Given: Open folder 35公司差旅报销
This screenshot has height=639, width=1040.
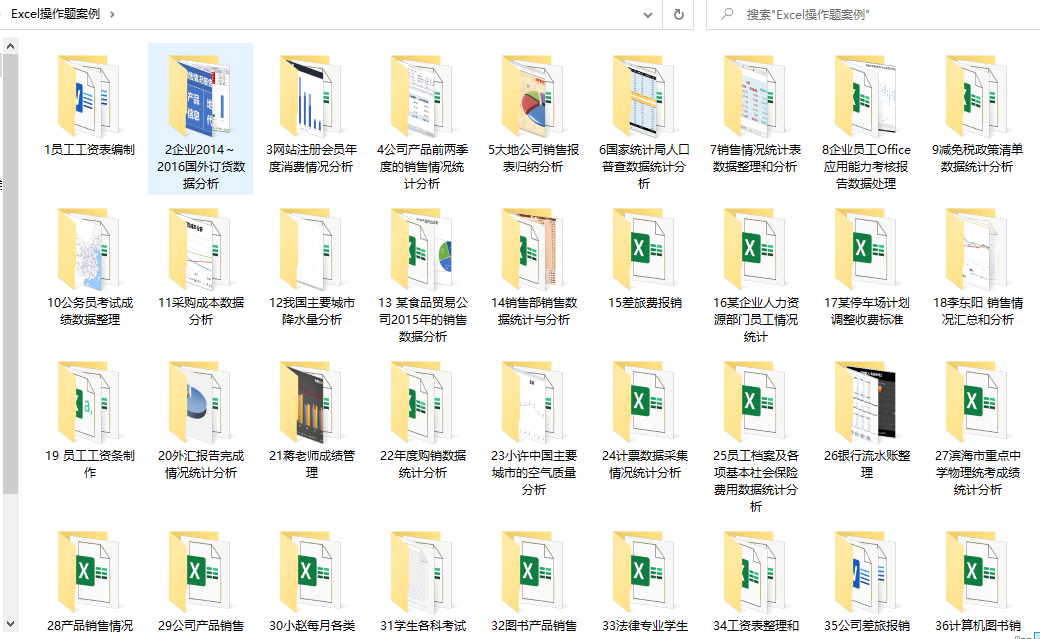Looking at the screenshot, I should click(867, 581).
